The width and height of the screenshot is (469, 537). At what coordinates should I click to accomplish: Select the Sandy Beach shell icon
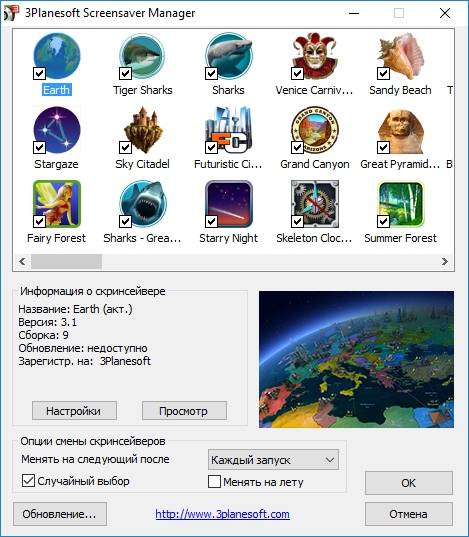[x=400, y=56]
